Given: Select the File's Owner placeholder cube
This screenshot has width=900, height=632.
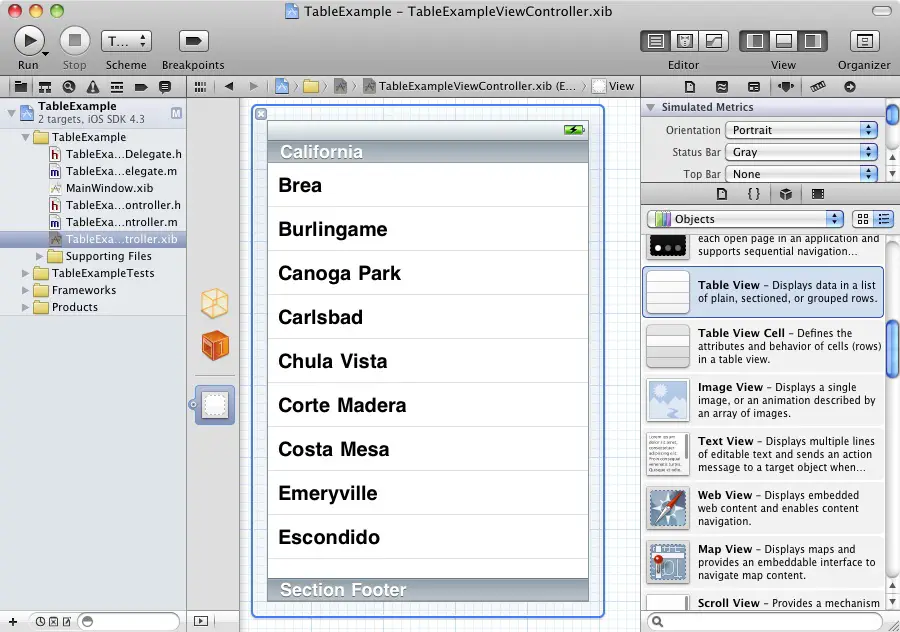Looking at the screenshot, I should (x=215, y=303).
